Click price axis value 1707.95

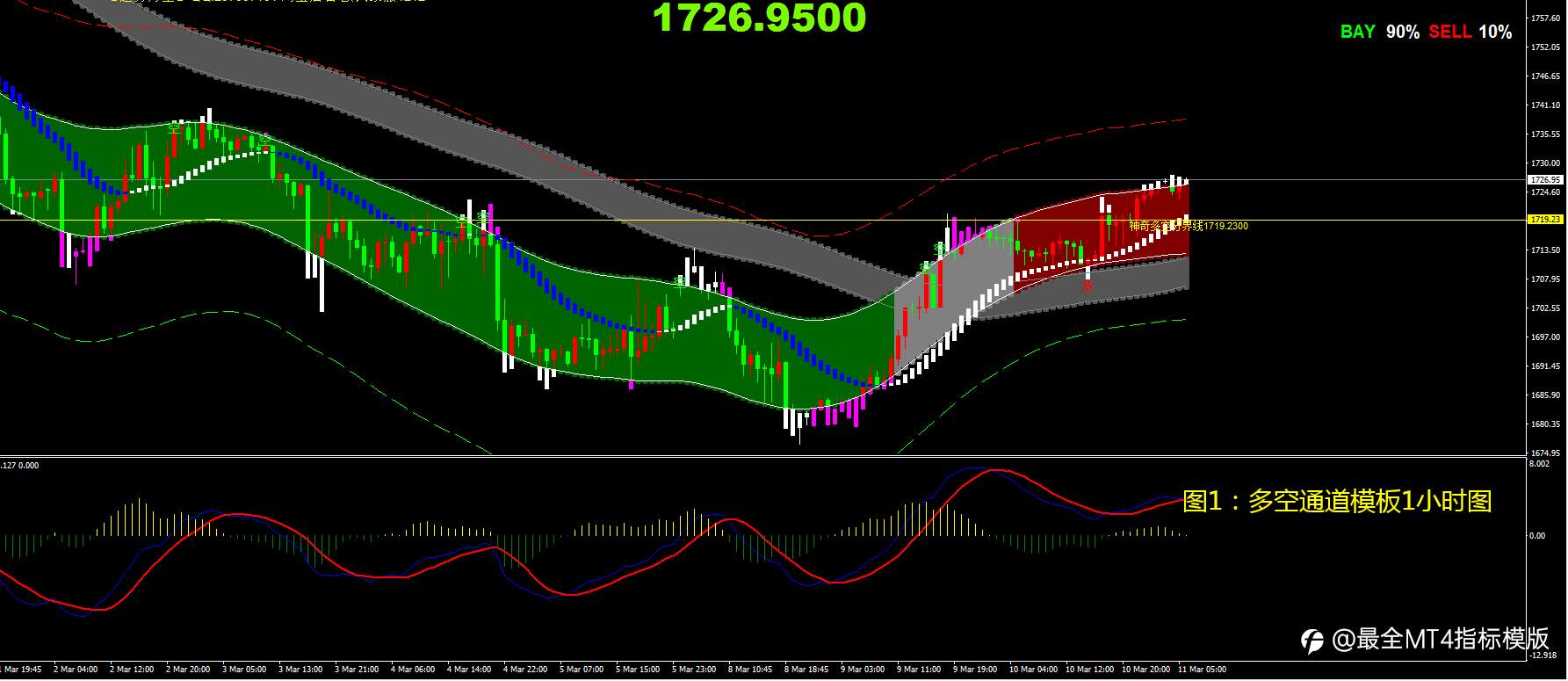pyautogui.click(x=1545, y=279)
